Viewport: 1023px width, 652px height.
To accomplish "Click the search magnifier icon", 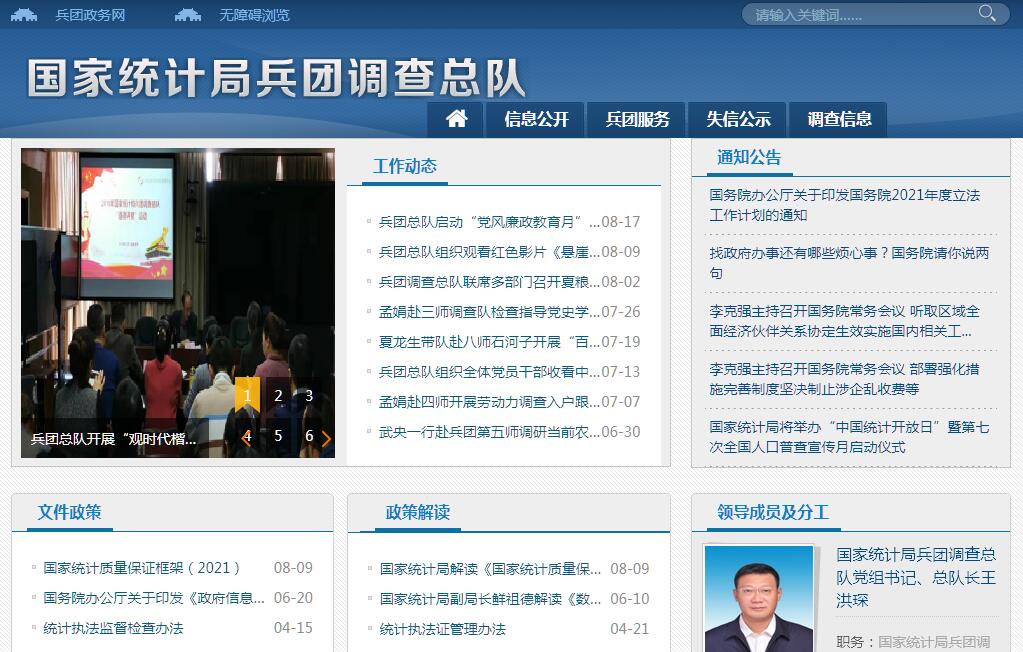I will pos(987,13).
